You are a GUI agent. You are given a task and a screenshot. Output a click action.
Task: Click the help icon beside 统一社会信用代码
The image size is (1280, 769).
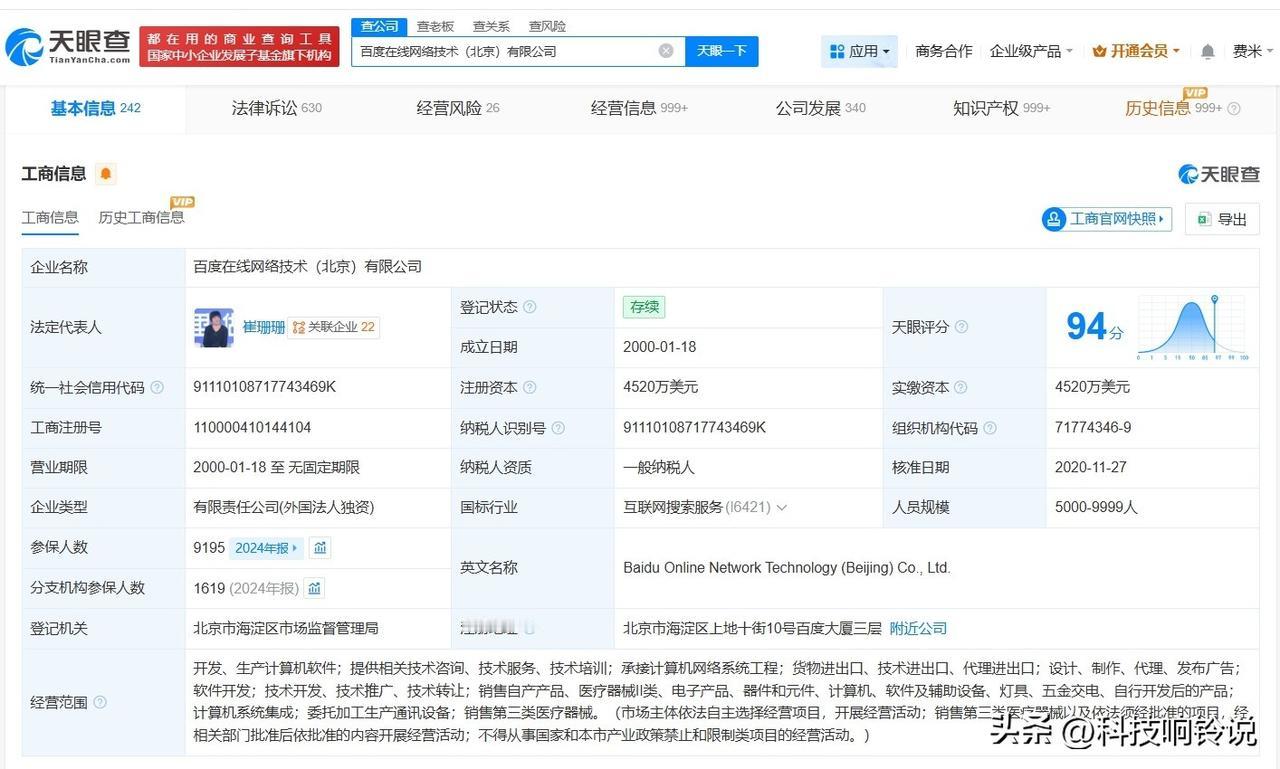(157, 387)
